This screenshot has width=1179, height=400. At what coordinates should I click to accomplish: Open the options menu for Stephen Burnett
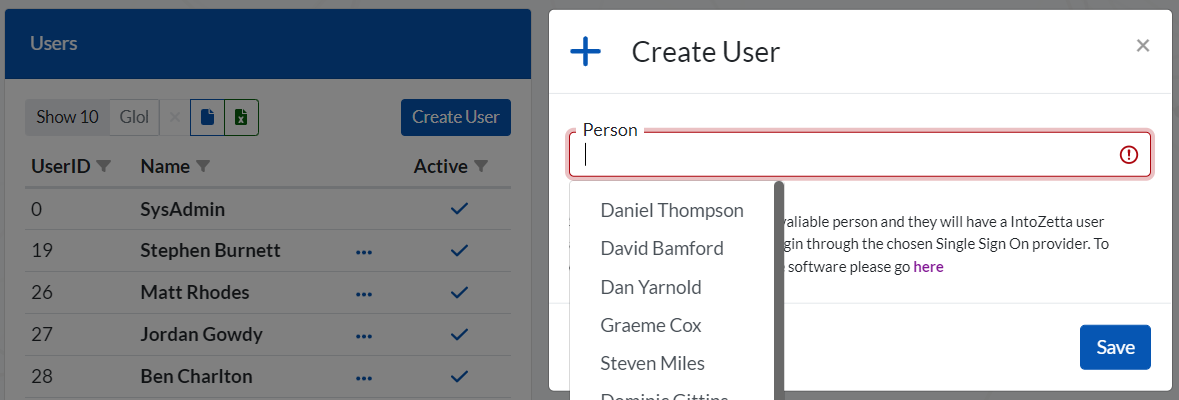(364, 251)
